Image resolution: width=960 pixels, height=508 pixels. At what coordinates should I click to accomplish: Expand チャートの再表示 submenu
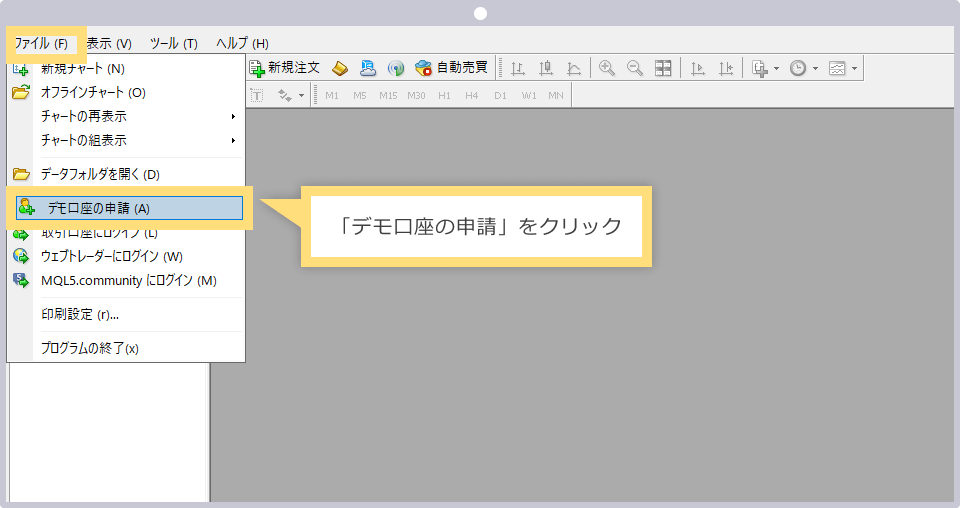[x=126, y=116]
